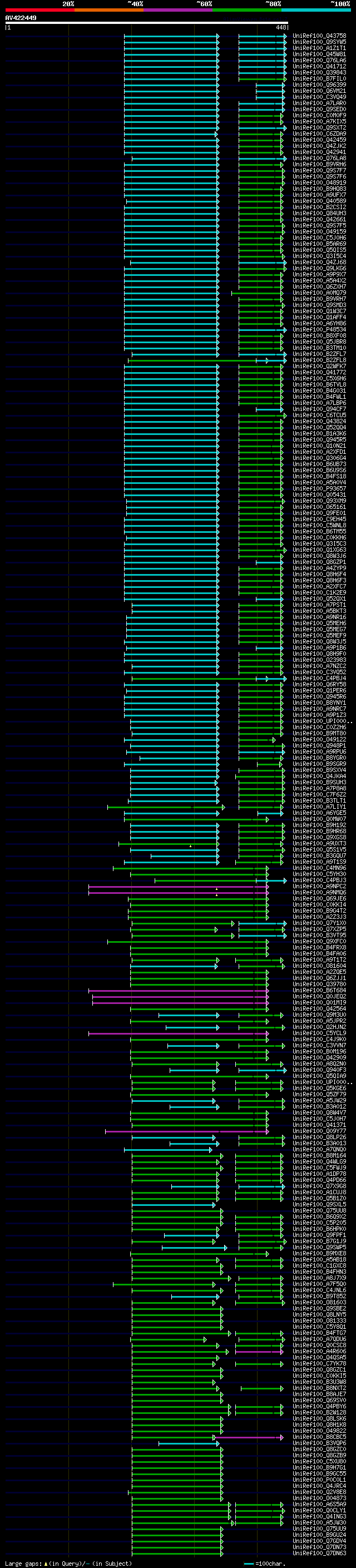Pick the UniRef100_B2CSI2 row label
Screen dimensions: 356x1568
[x=319, y=207]
